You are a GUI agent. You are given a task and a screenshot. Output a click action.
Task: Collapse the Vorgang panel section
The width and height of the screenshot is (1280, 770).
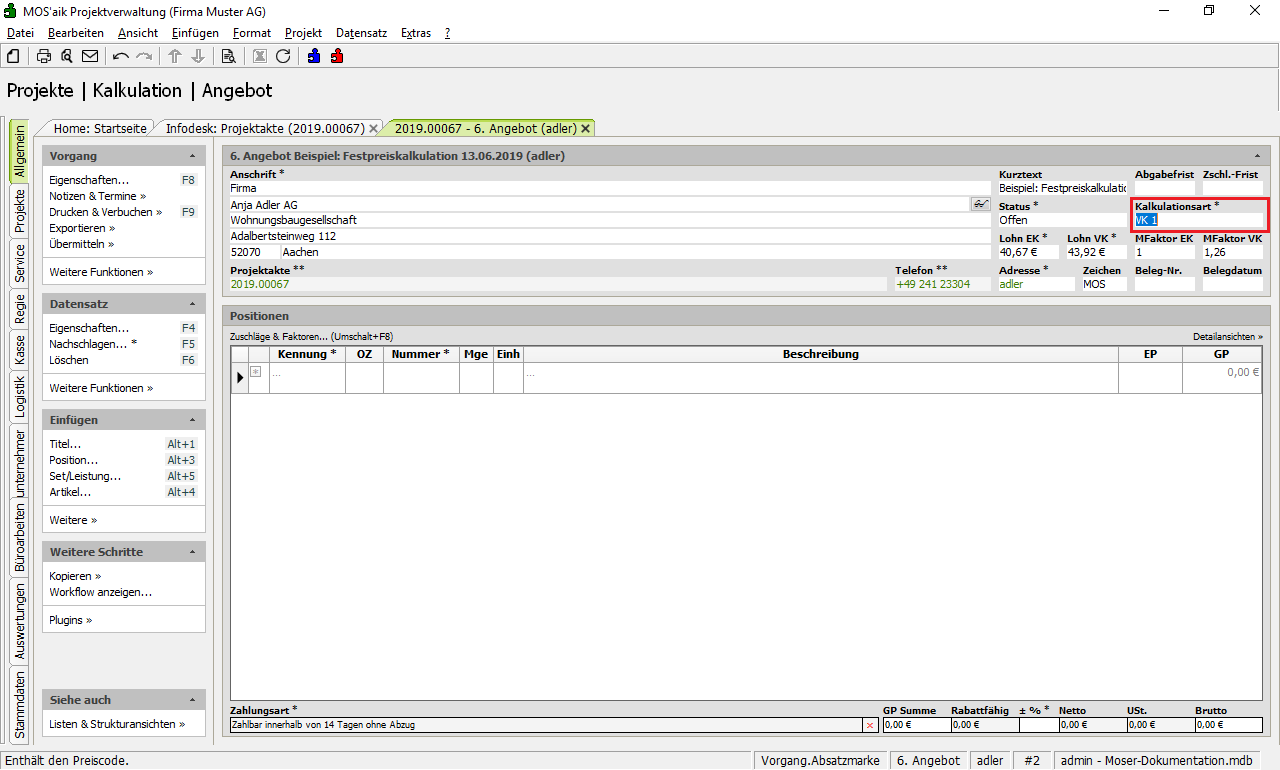tap(192, 156)
